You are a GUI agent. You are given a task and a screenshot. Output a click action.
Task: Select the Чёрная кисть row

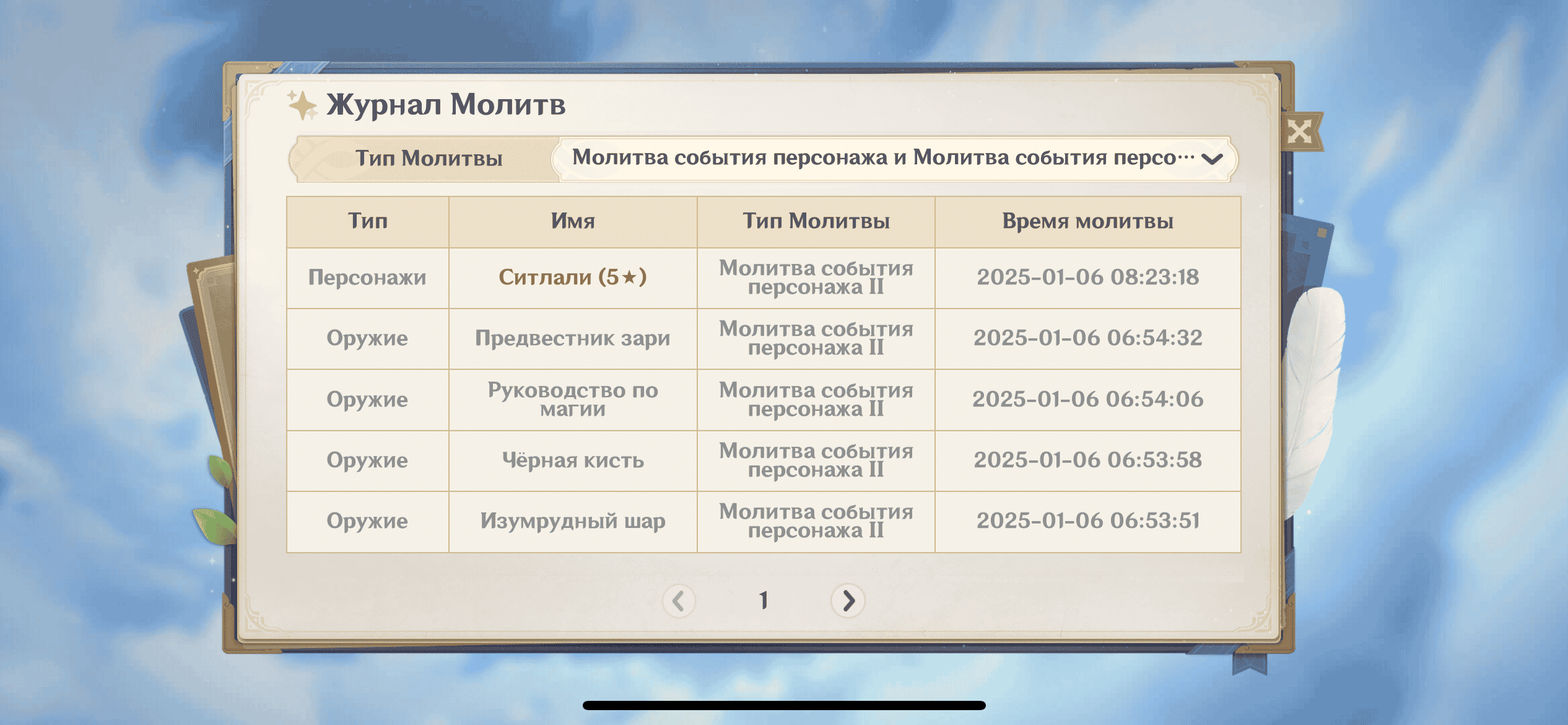coord(573,460)
